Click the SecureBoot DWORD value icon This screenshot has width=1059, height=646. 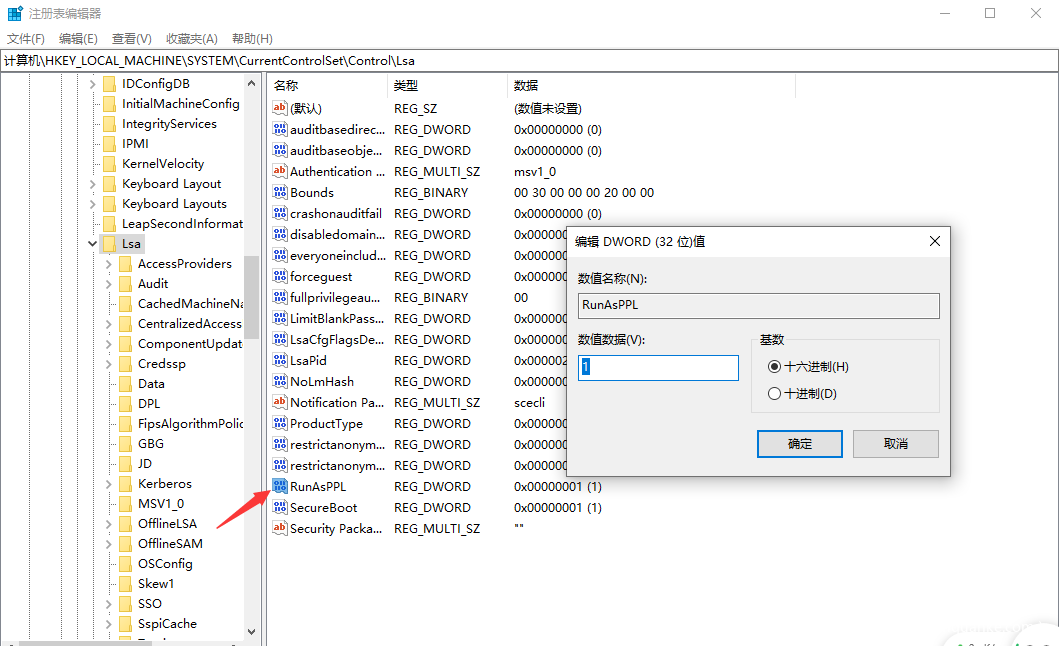pos(280,507)
